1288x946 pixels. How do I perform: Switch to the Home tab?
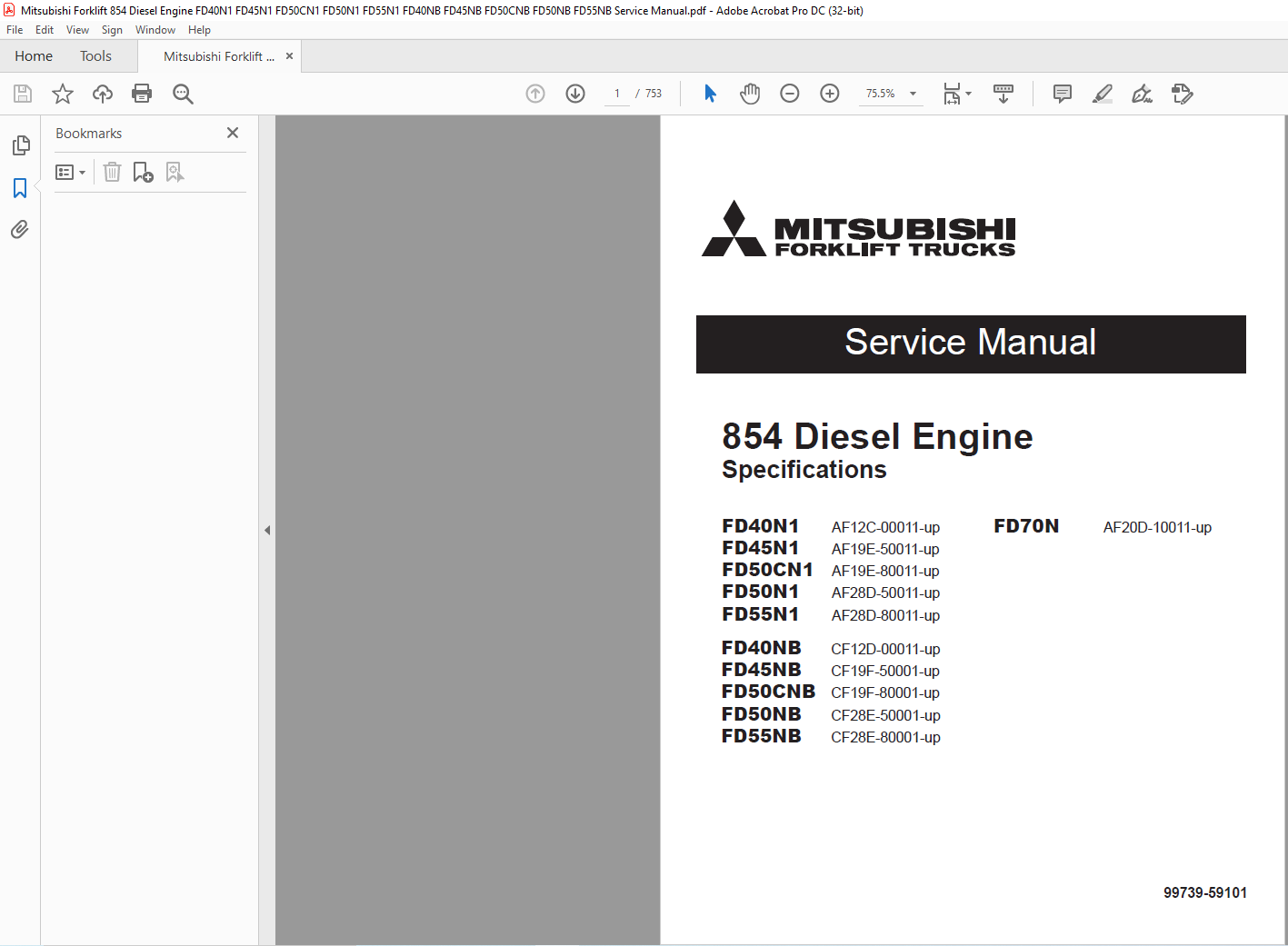click(34, 56)
